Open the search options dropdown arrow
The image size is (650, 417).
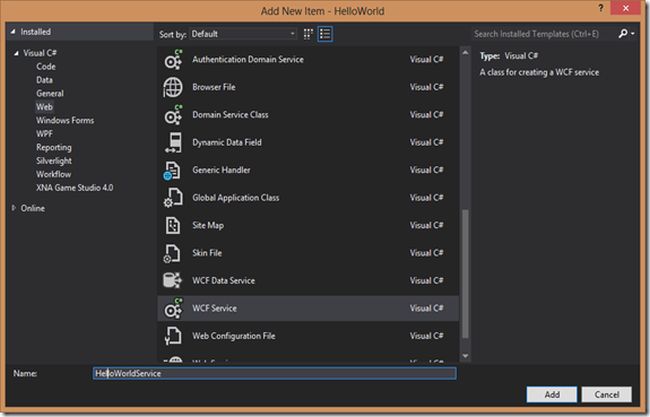click(x=633, y=34)
